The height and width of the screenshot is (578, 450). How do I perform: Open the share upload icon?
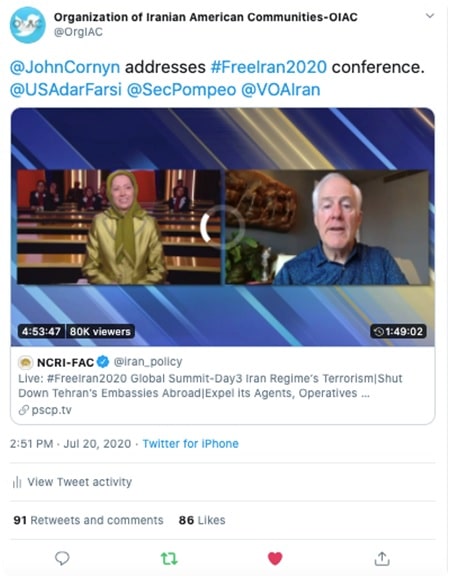382,558
